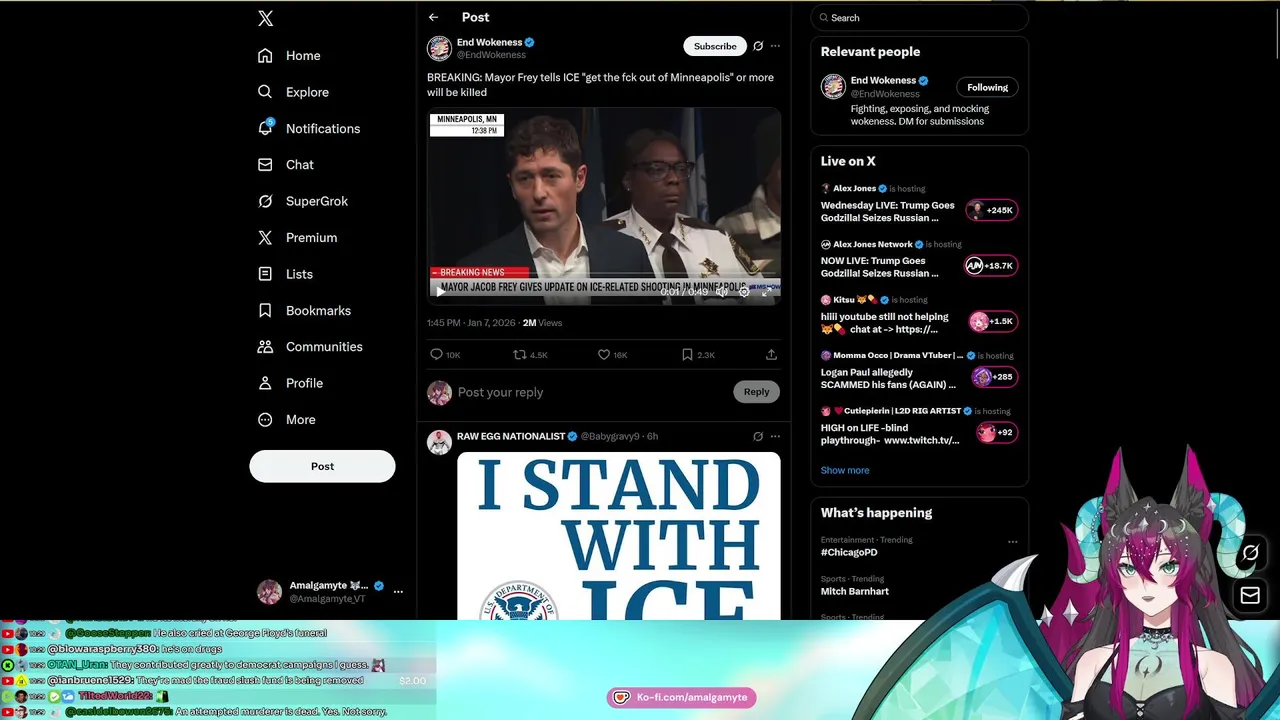This screenshot has width=1280, height=720.
Task: Open End Wokeness avatar on the post
Action: click(x=439, y=48)
